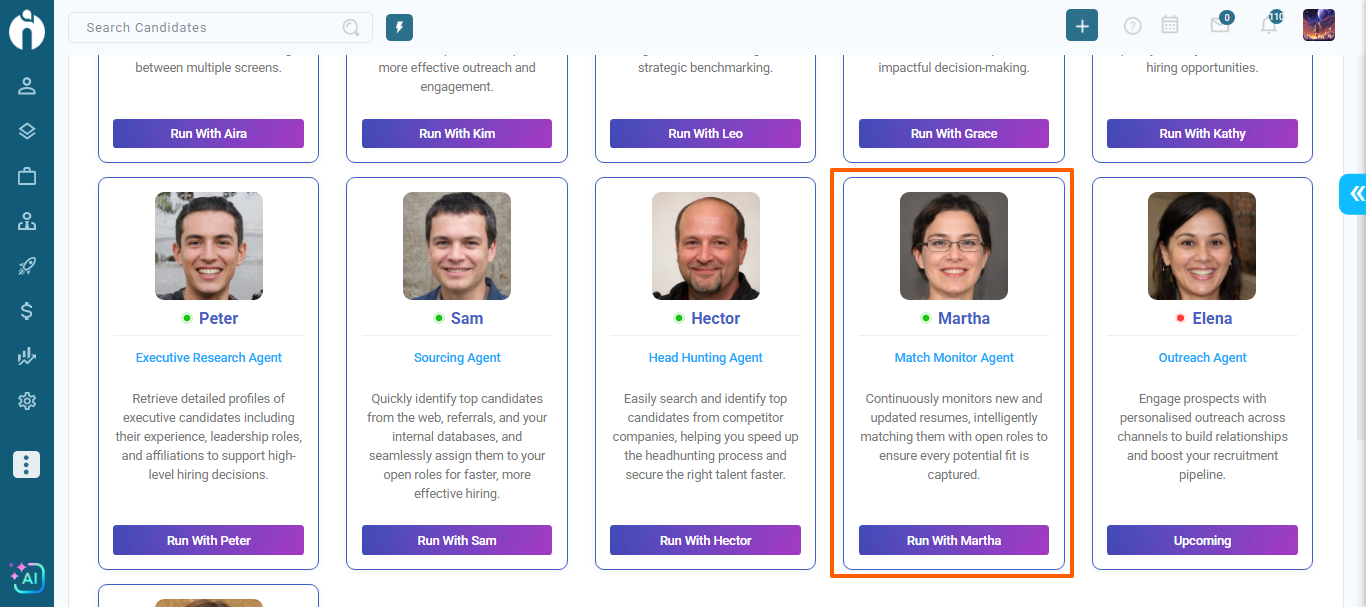1366x607 pixels.
Task: Click the lightning bolt quick action icon
Action: [399, 28]
